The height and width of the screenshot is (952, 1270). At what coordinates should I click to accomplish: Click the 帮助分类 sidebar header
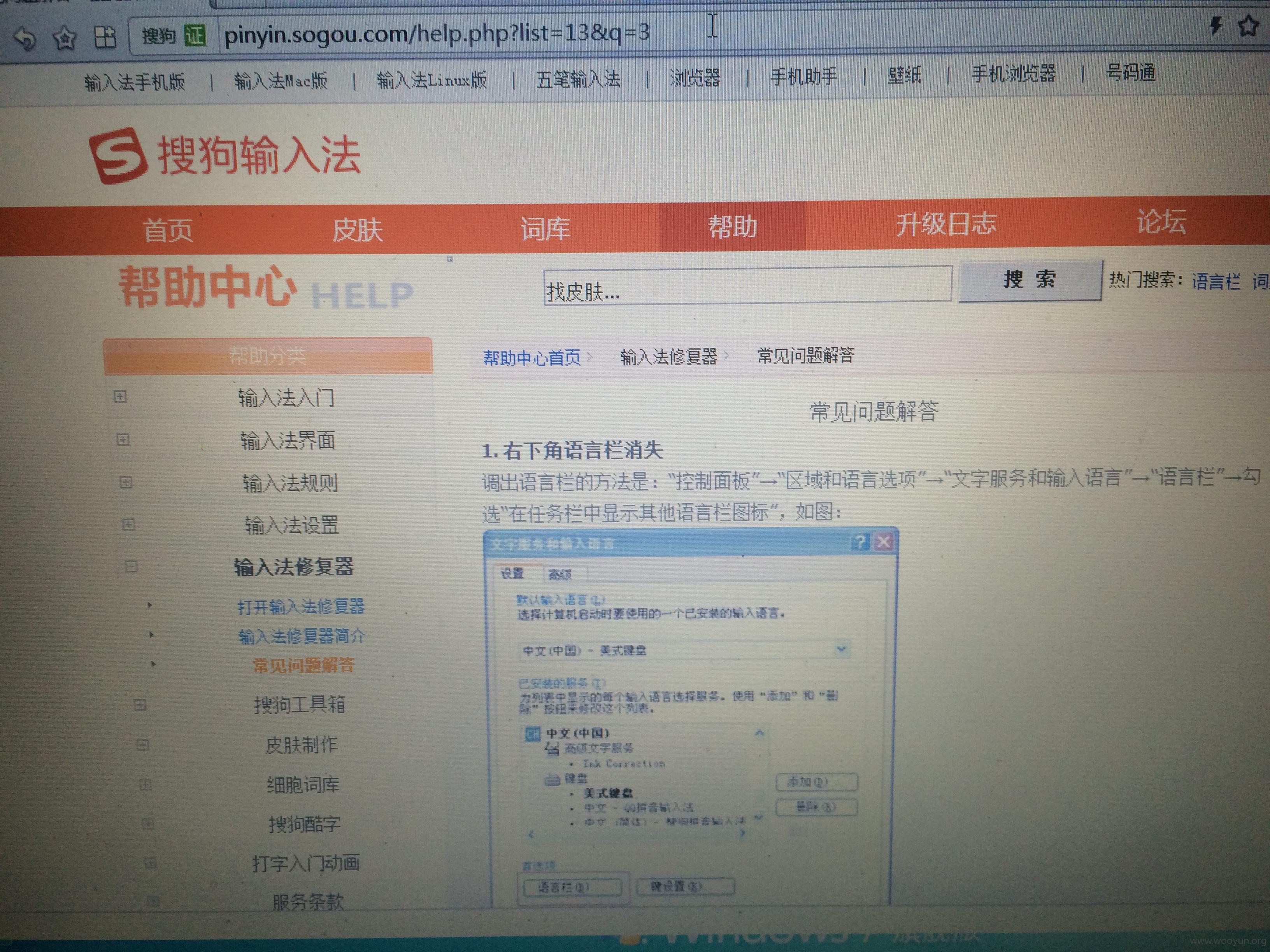[x=268, y=356]
